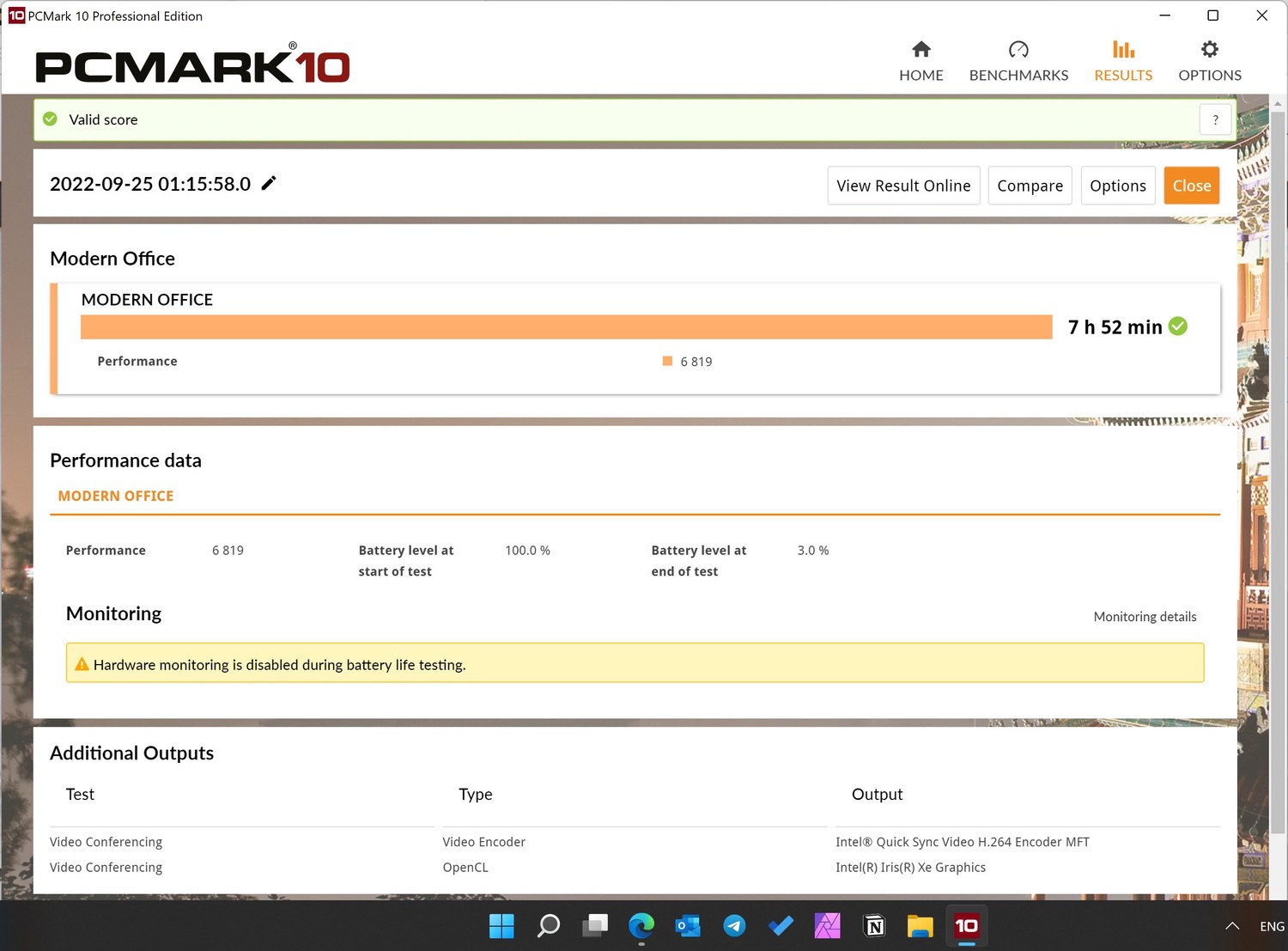Click the pencil icon to rename the result

(x=269, y=183)
